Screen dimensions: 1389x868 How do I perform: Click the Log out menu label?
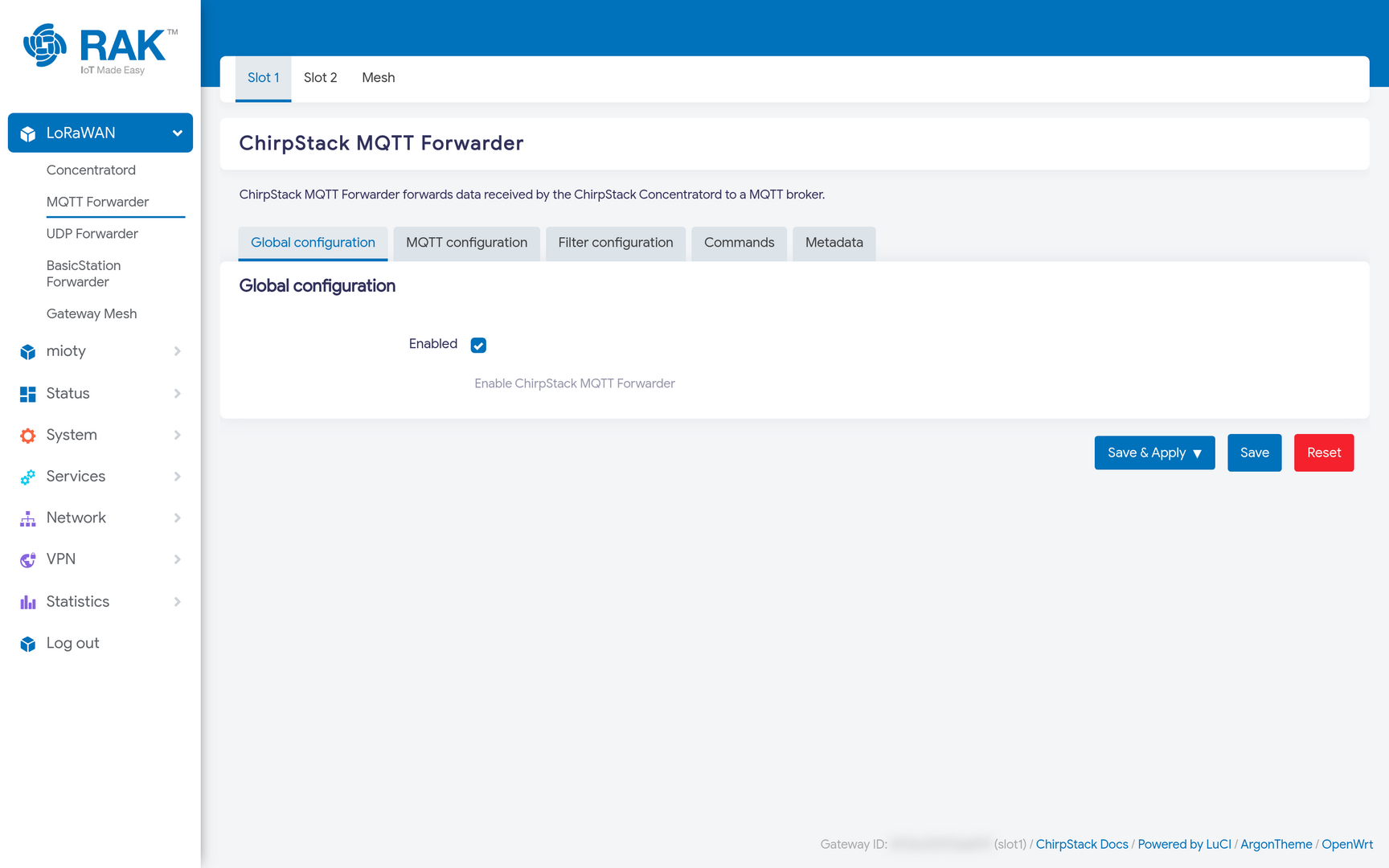(x=72, y=643)
